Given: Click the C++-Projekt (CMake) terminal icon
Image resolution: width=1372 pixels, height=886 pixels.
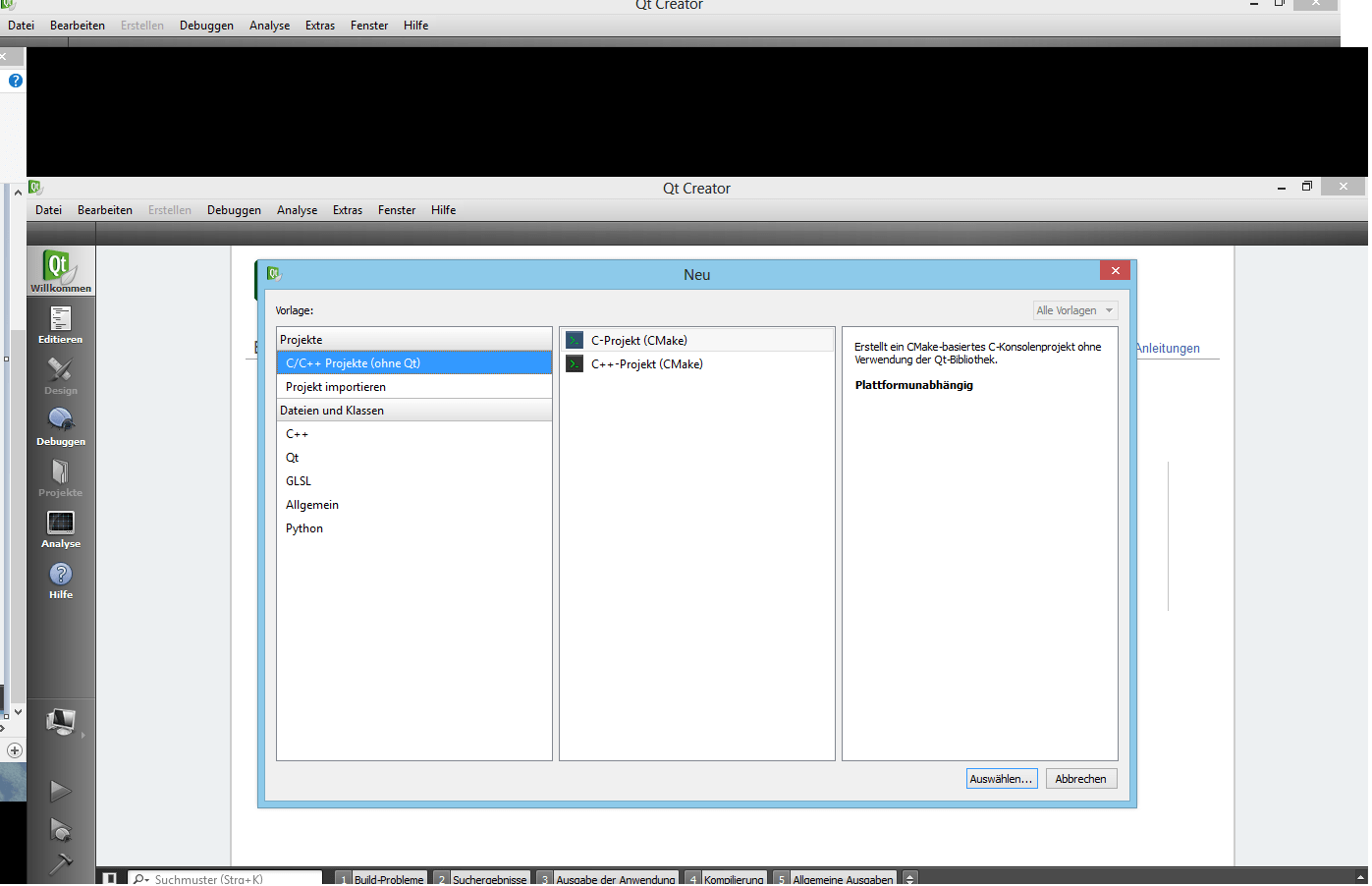Looking at the screenshot, I should coord(575,363).
